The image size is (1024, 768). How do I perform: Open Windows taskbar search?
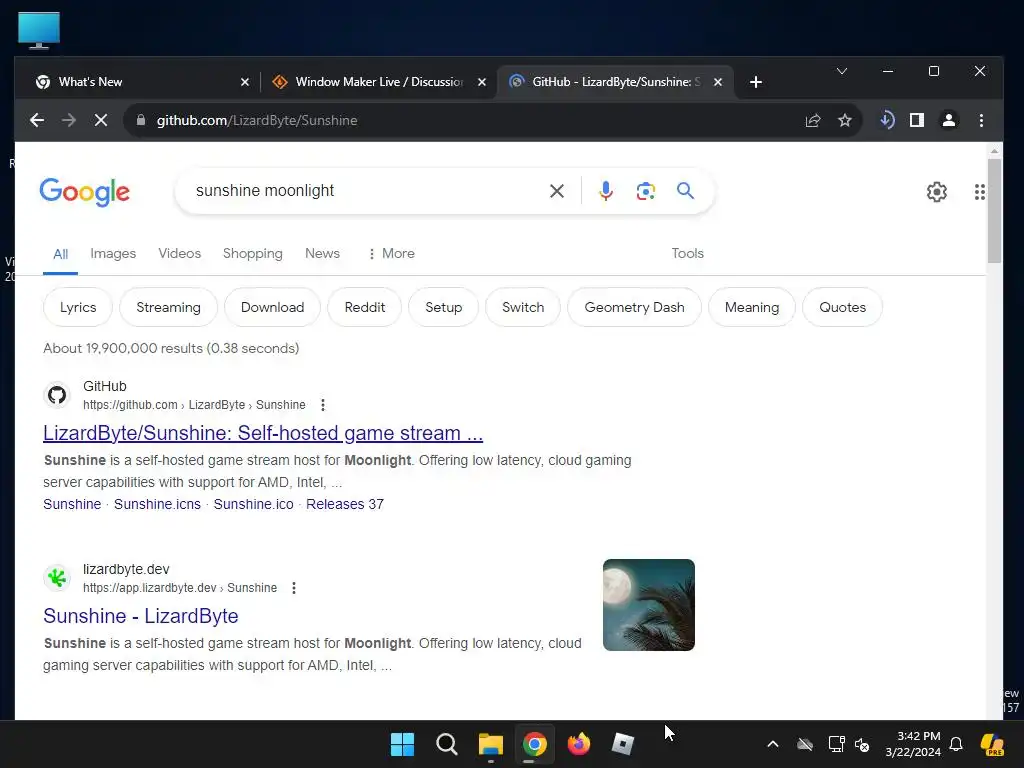pos(447,744)
